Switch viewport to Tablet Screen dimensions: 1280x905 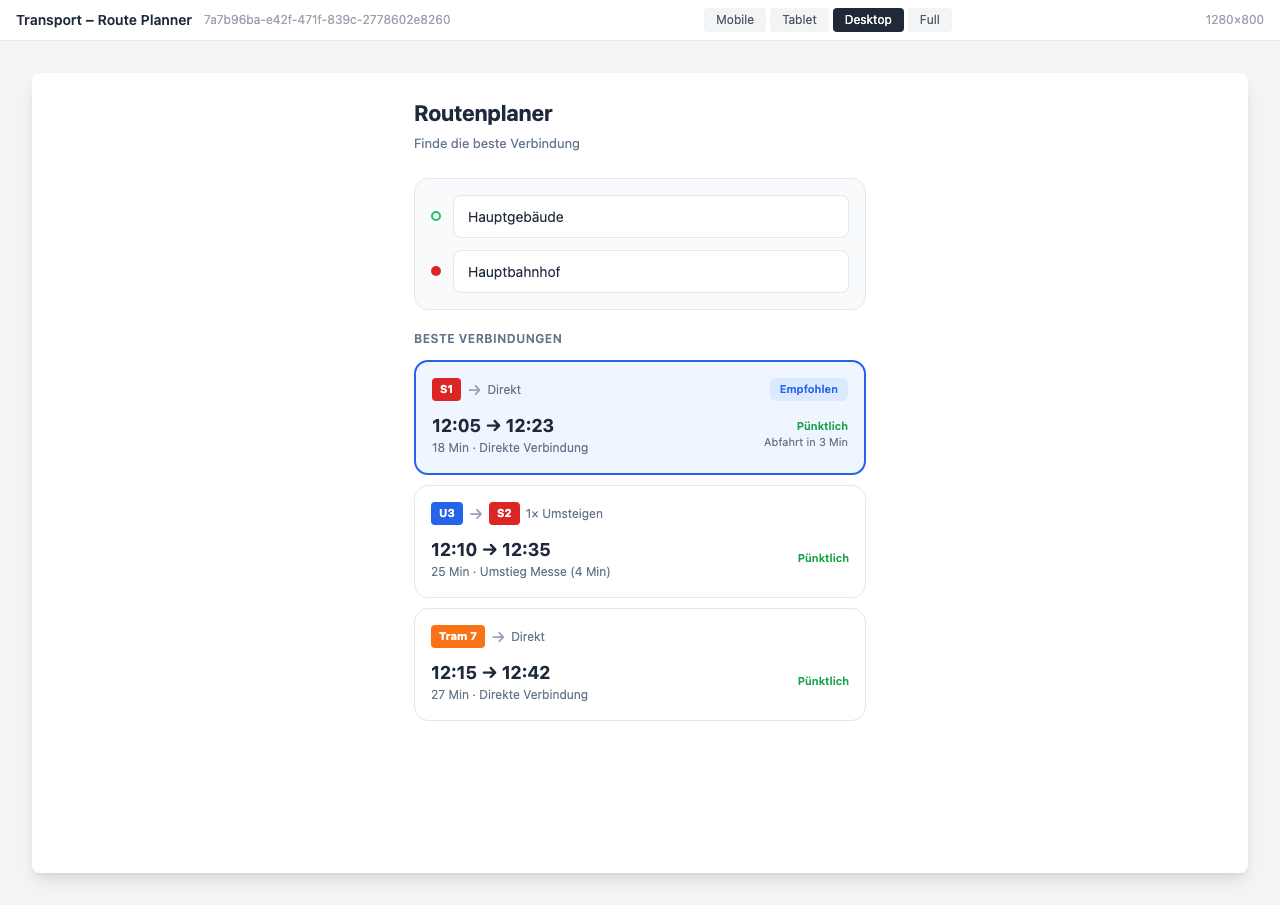(798, 19)
